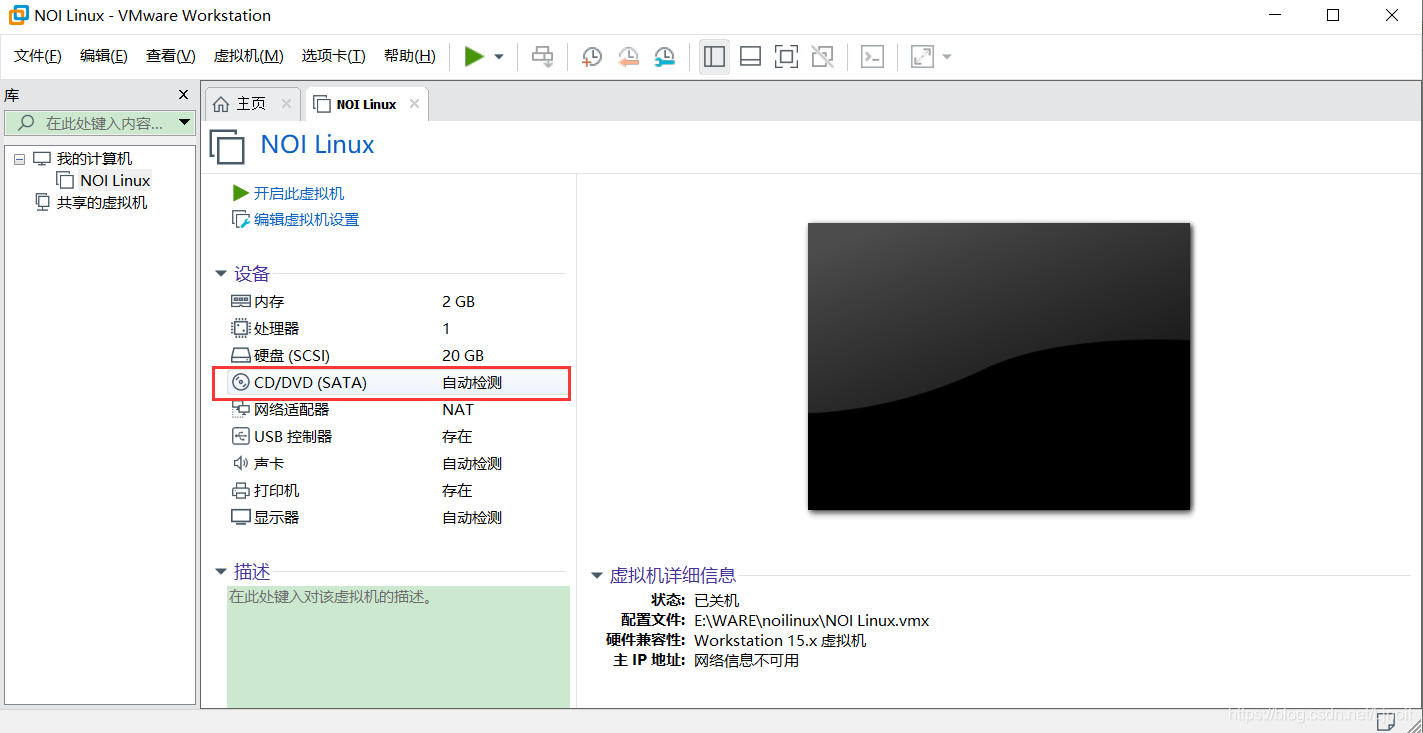Click 编辑虚拟机设置 link

point(306,220)
